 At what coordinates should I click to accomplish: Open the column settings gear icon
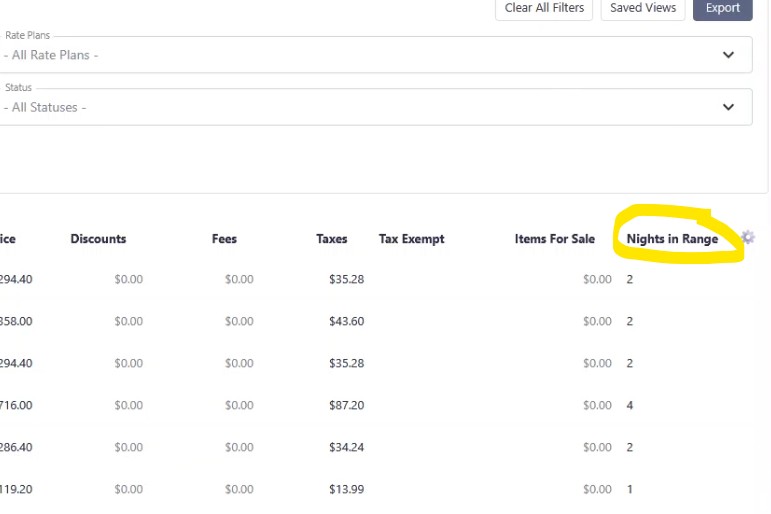[x=748, y=238]
